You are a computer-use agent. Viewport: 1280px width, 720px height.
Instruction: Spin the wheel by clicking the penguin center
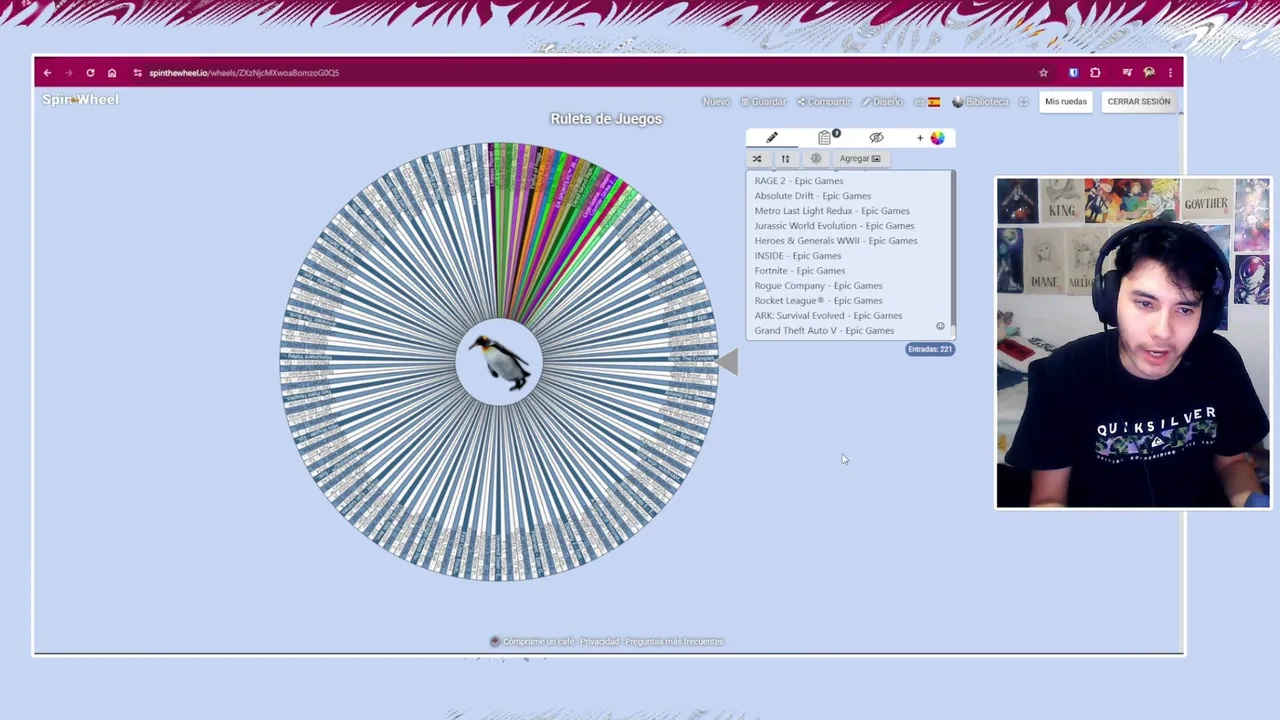click(x=499, y=362)
